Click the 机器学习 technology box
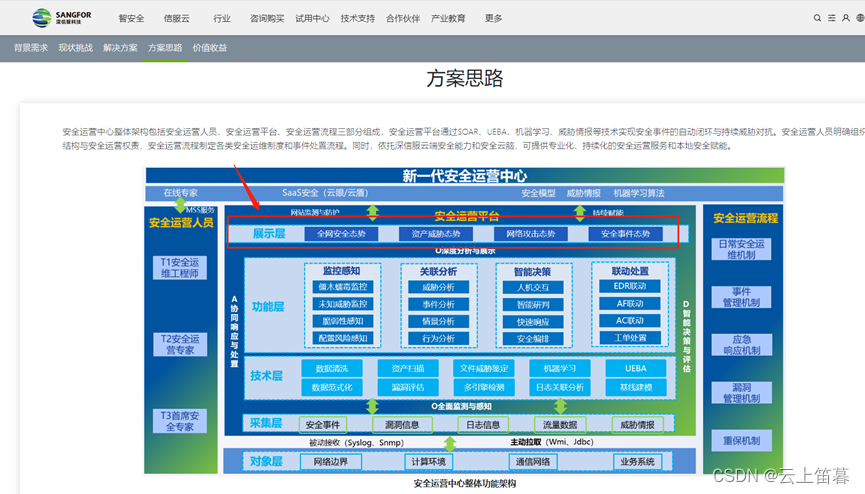The height and width of the screenshot is (494, 865). tap(559, 368)
